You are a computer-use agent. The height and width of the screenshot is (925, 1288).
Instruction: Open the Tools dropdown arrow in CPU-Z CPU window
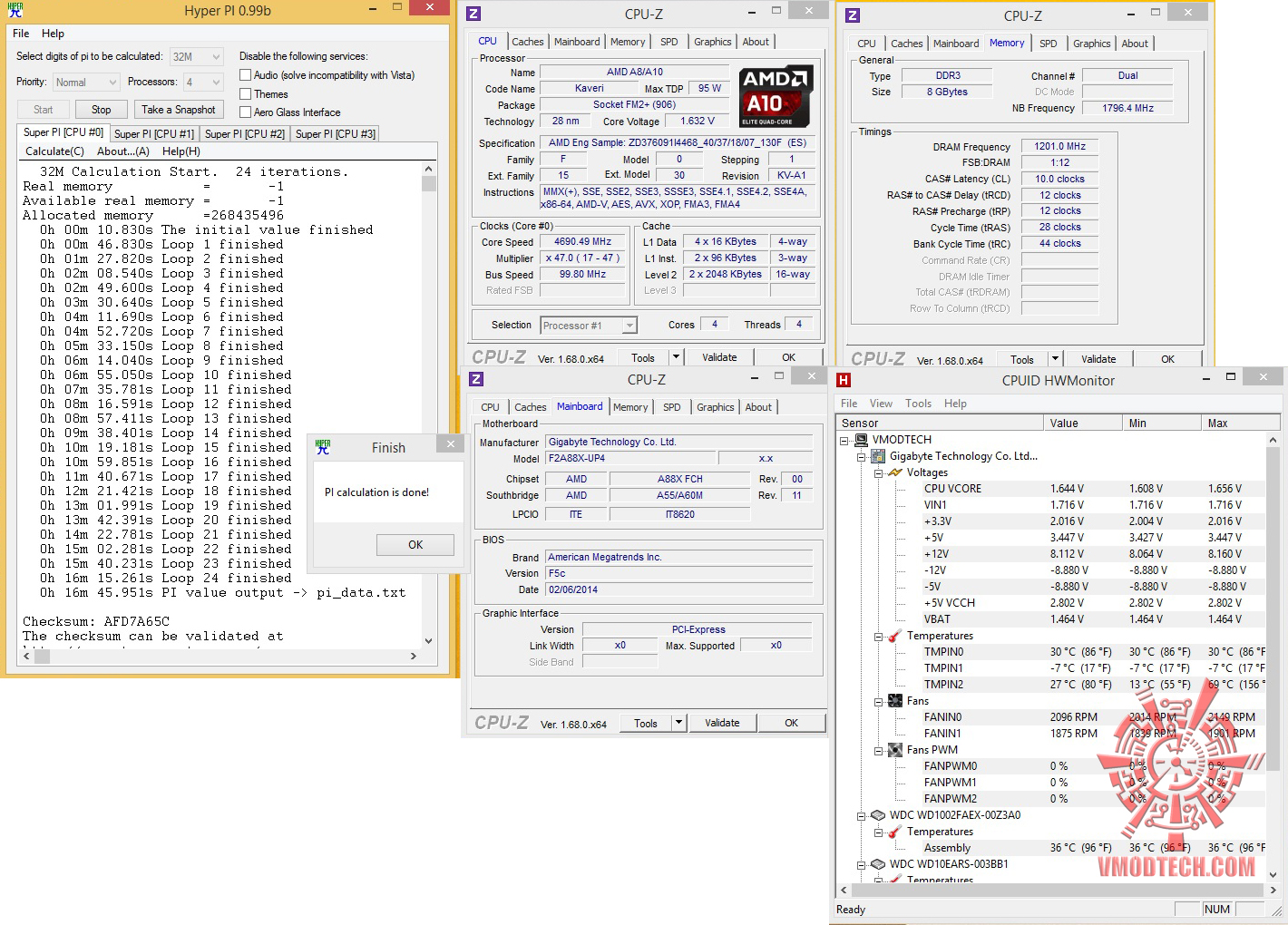pos(676,357)
